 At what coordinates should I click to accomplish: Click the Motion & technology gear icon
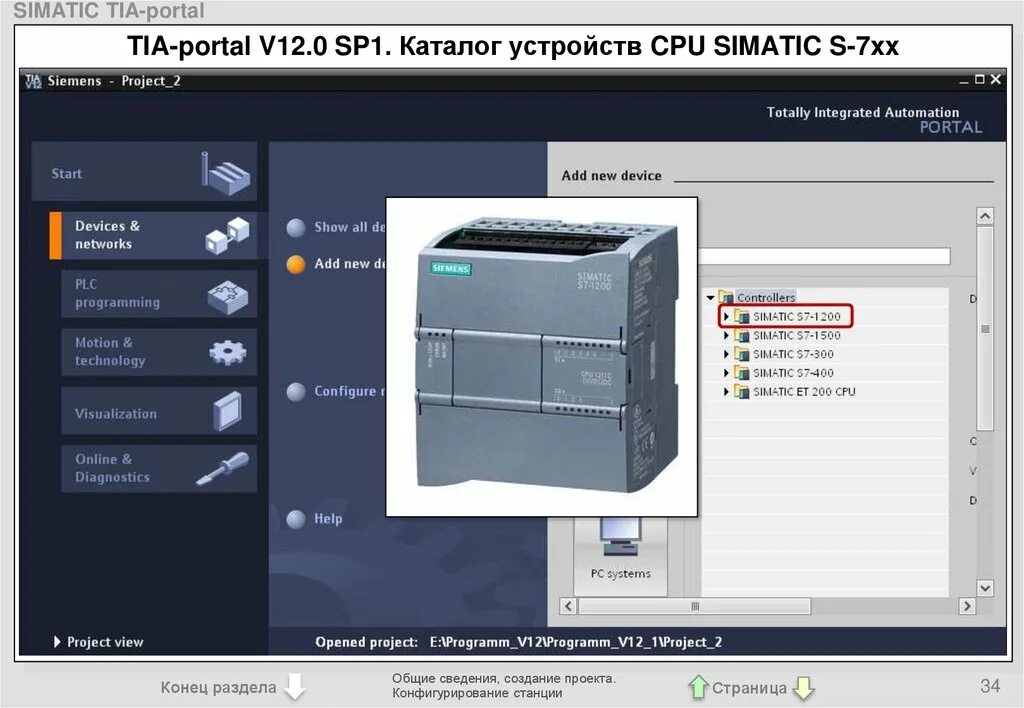[x=227, y=353]
